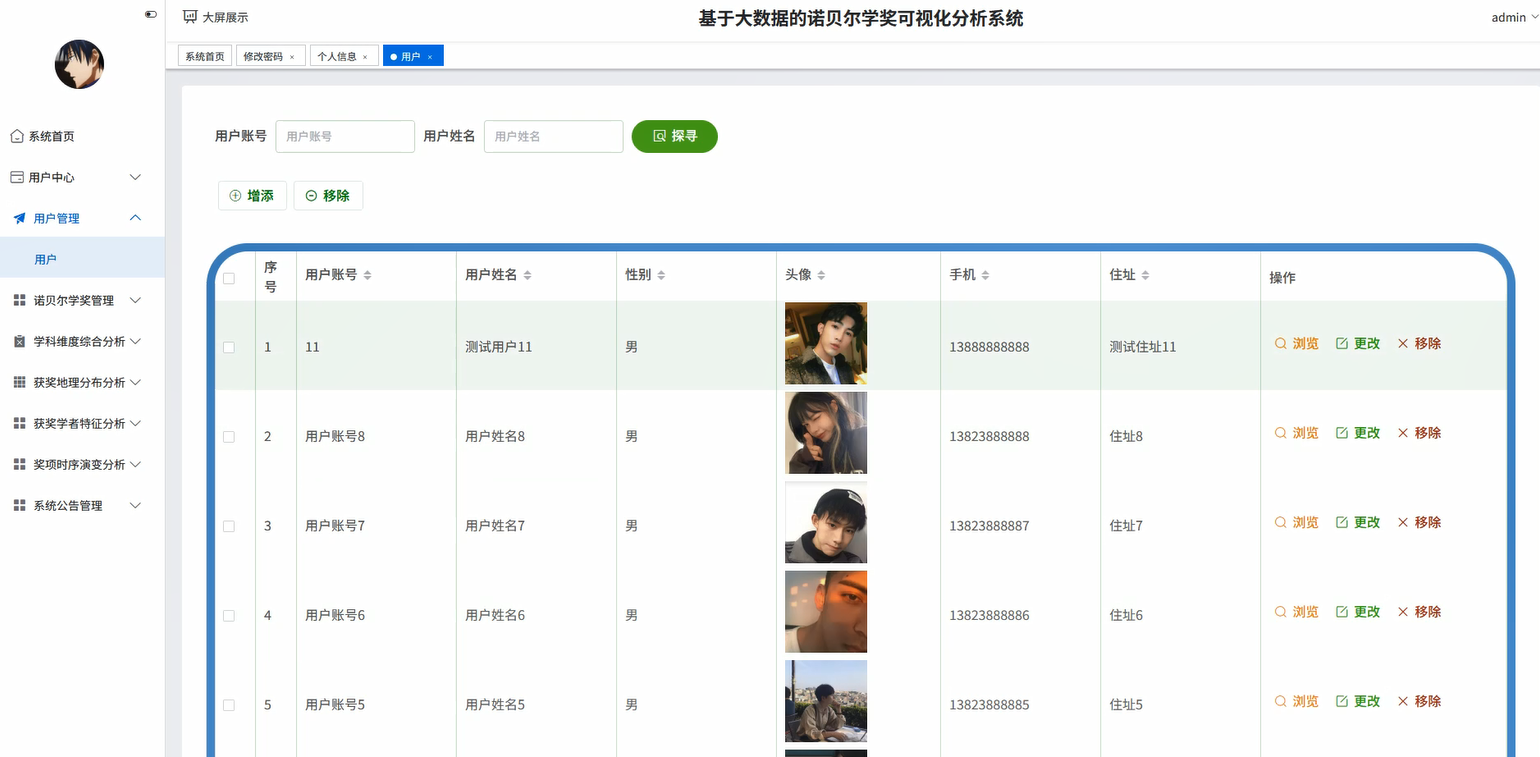Click the 增添 add button
Image resolution: width=1540 pixels, height=757 pixels.
(252, 196)
